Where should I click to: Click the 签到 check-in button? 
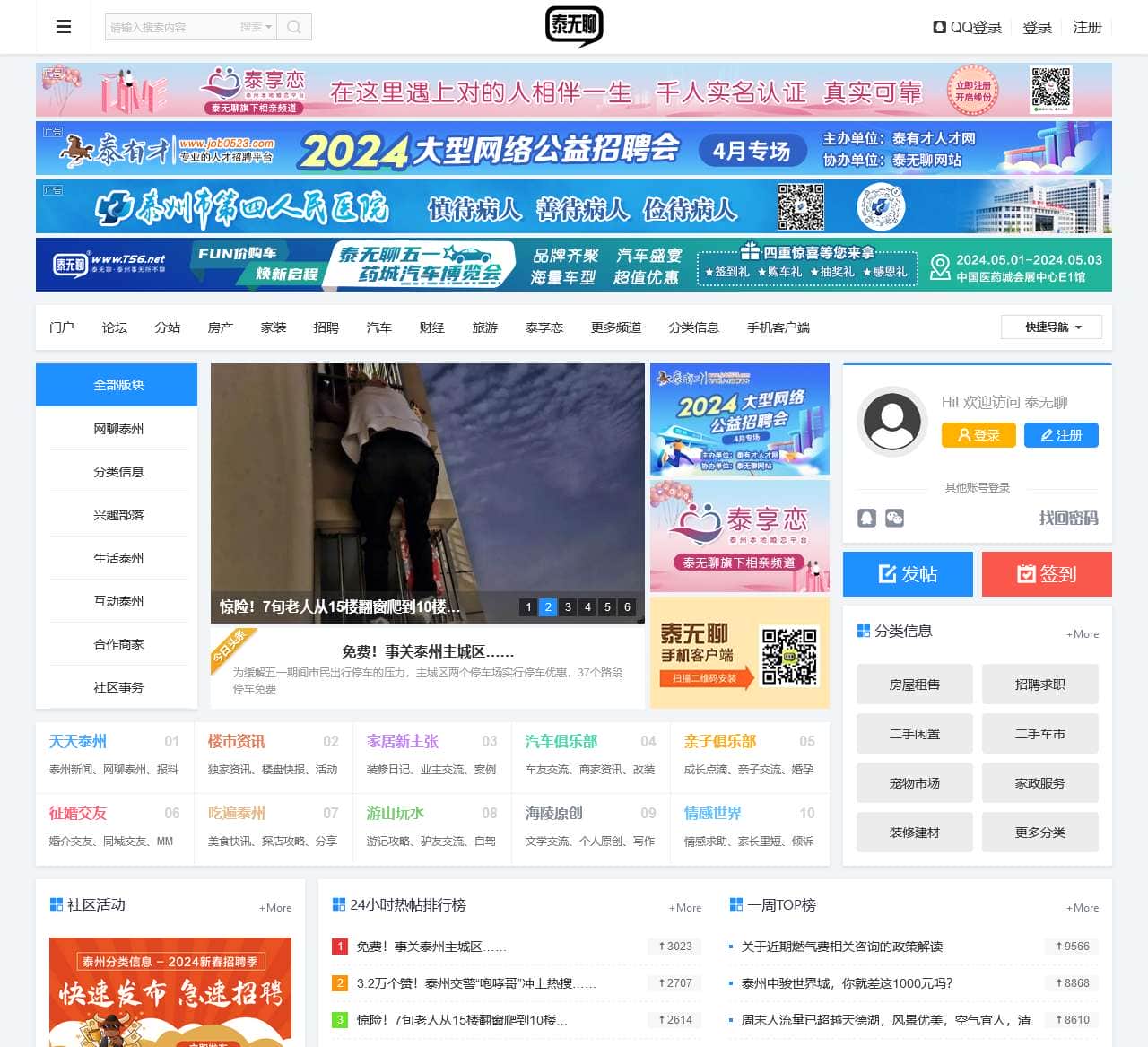1047,574
